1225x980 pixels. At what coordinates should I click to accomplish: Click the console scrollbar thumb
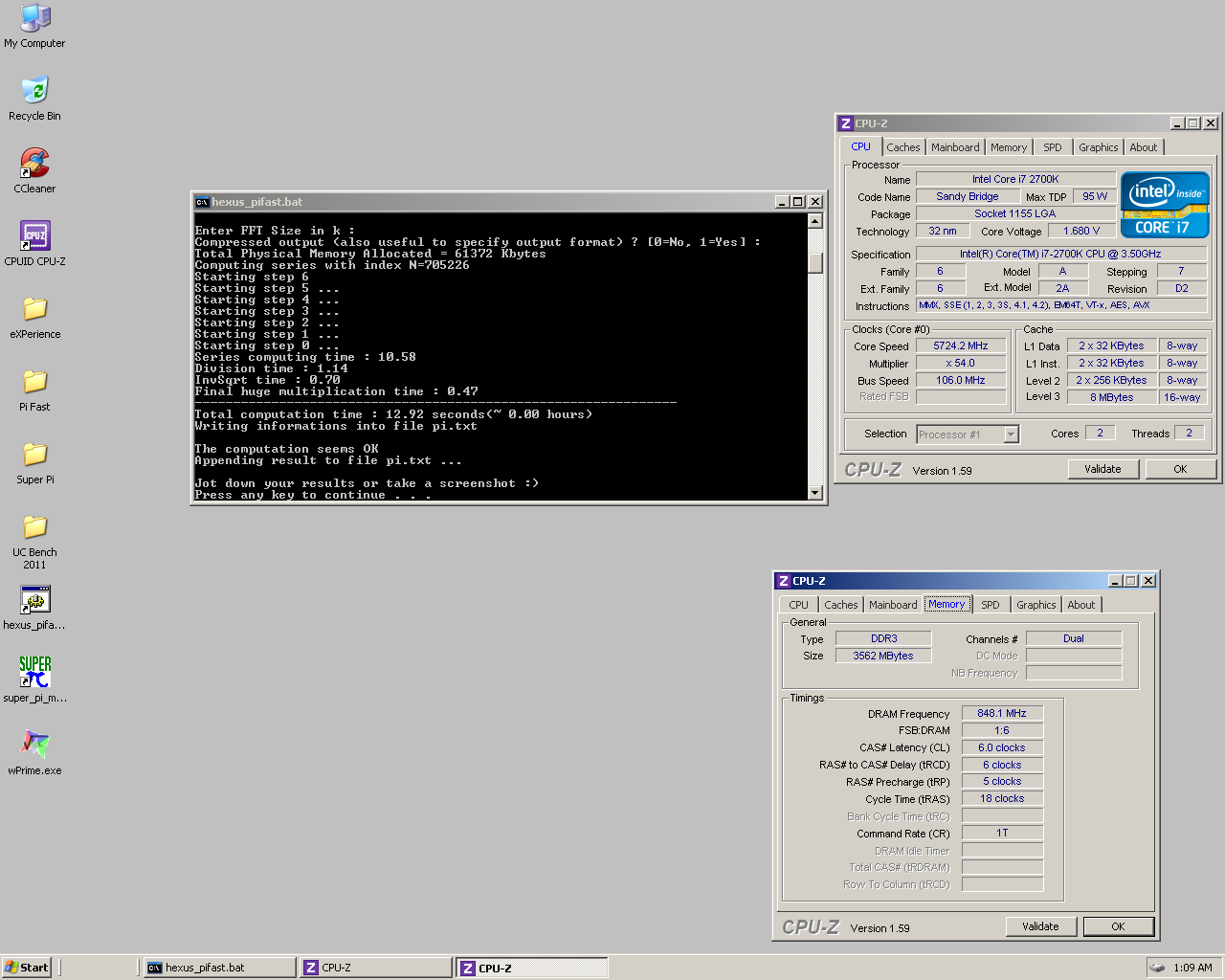point(815,262)
